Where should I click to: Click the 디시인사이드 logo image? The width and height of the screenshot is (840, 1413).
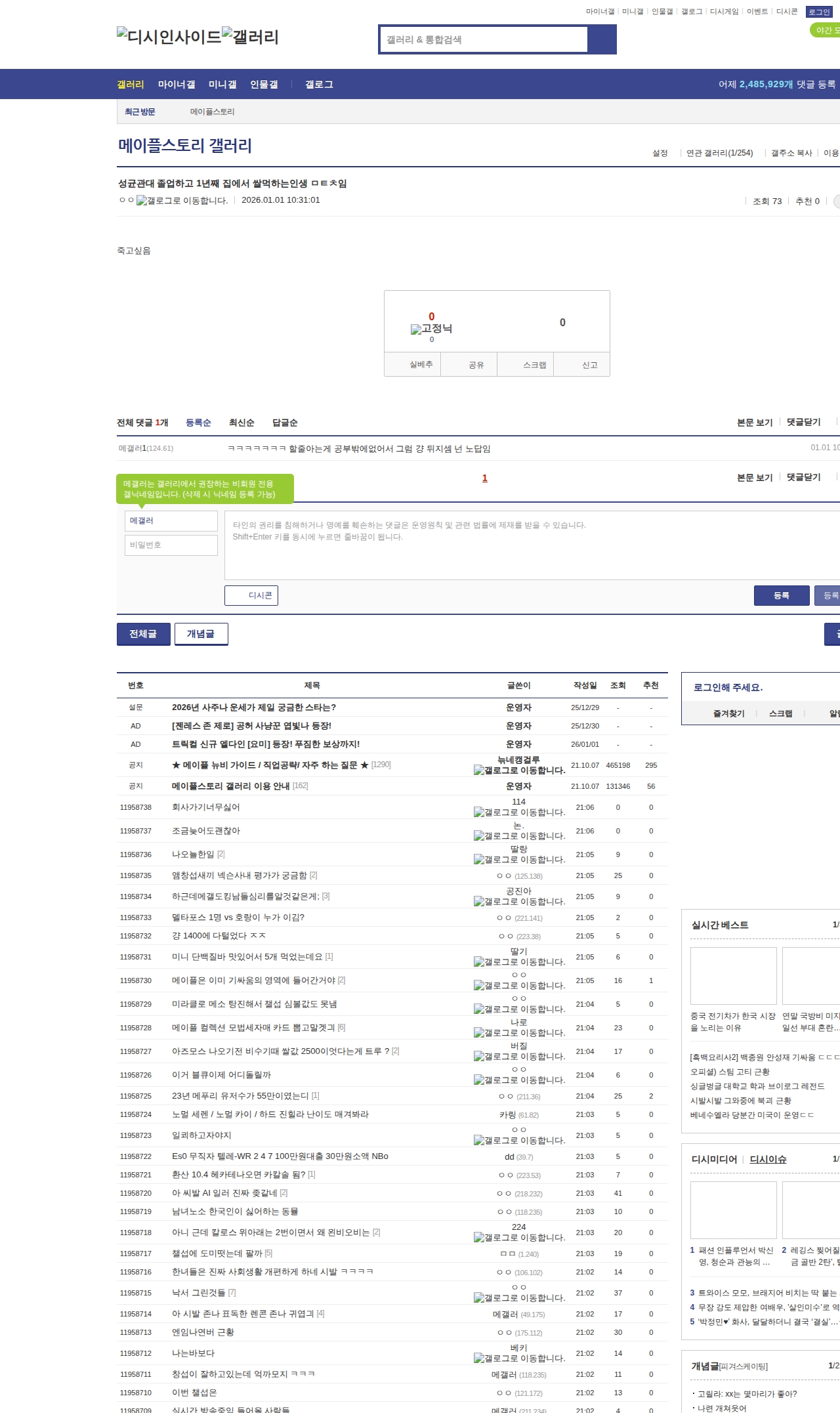click(x=169, y=36)
